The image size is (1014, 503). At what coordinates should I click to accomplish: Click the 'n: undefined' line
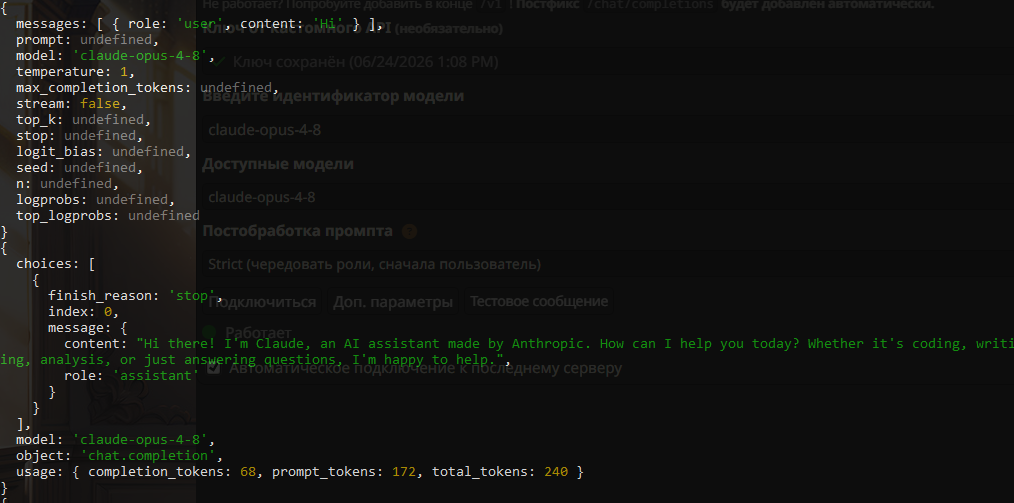(x=67, y=184)
